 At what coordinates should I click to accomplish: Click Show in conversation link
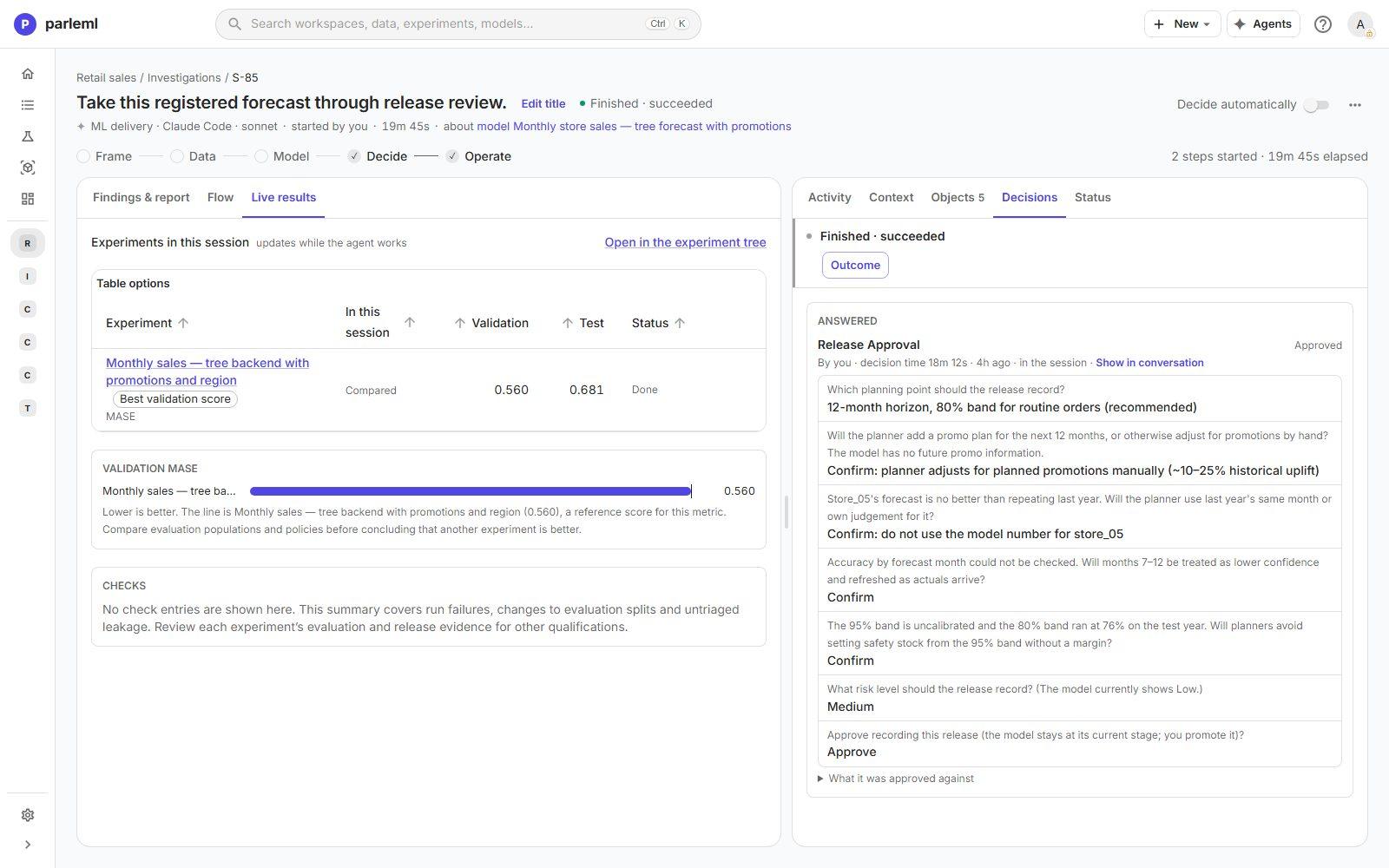(1149, 363)
